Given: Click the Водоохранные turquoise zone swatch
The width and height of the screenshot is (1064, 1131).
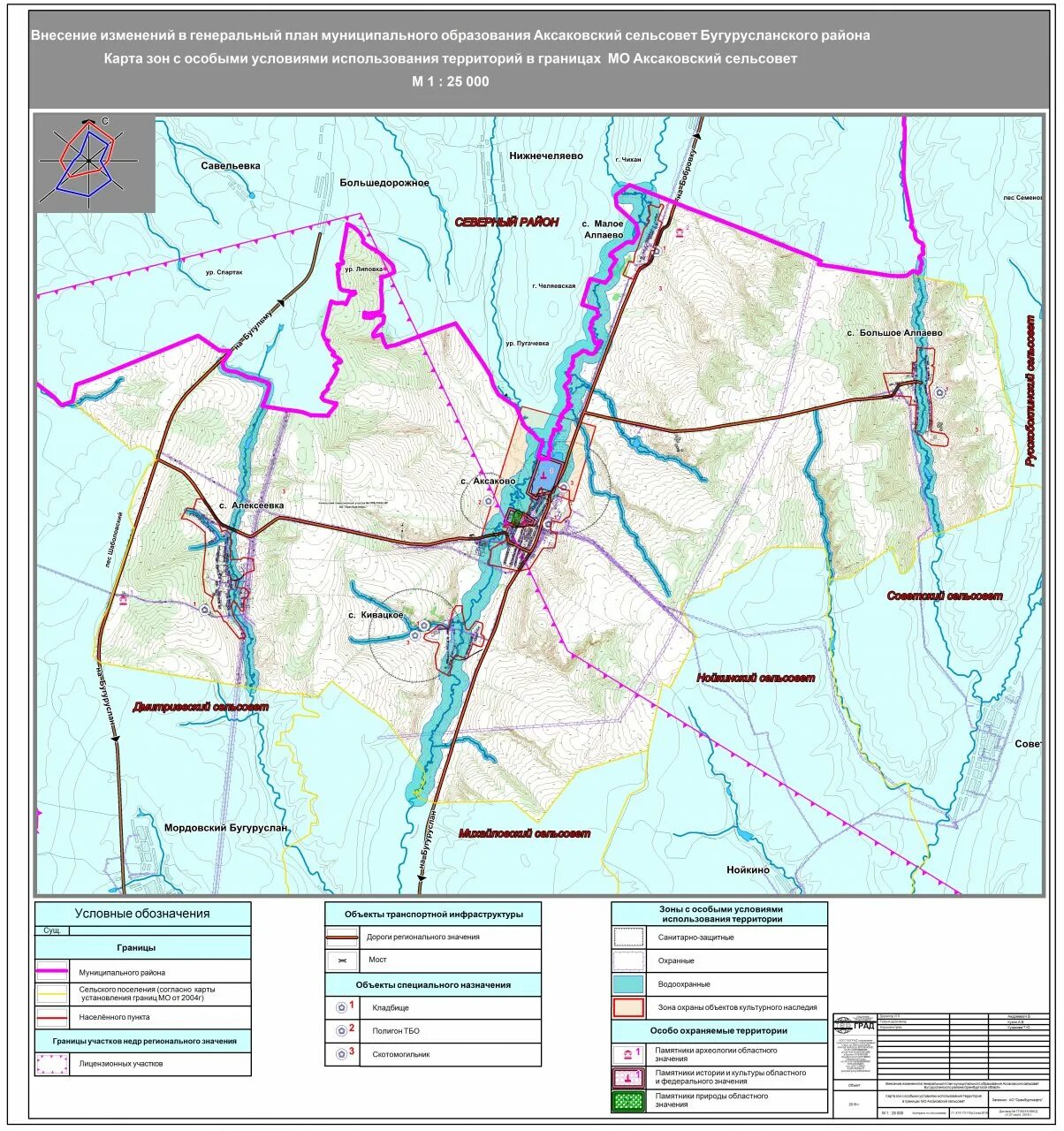Looking at the screenshot, I should coord(630,983).
